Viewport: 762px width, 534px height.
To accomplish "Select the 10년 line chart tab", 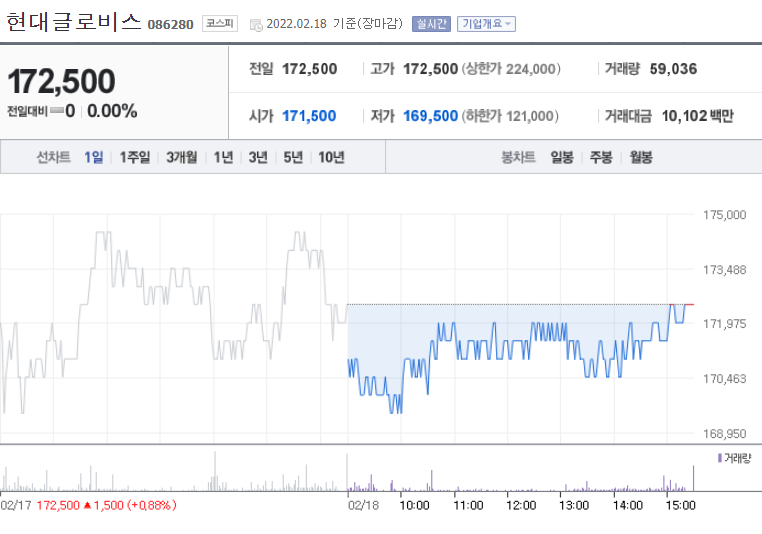I will [331, 157].
